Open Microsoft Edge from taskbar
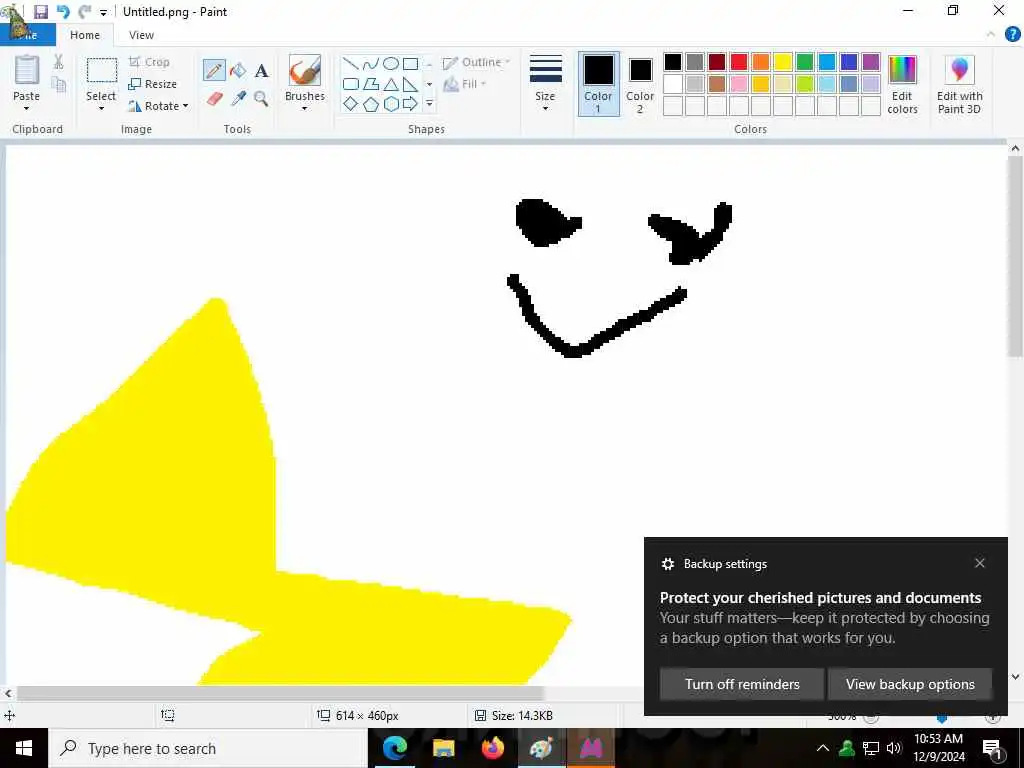Viewport: 1024px width, 768px height. pyautogui.click(x=394, y=748)
